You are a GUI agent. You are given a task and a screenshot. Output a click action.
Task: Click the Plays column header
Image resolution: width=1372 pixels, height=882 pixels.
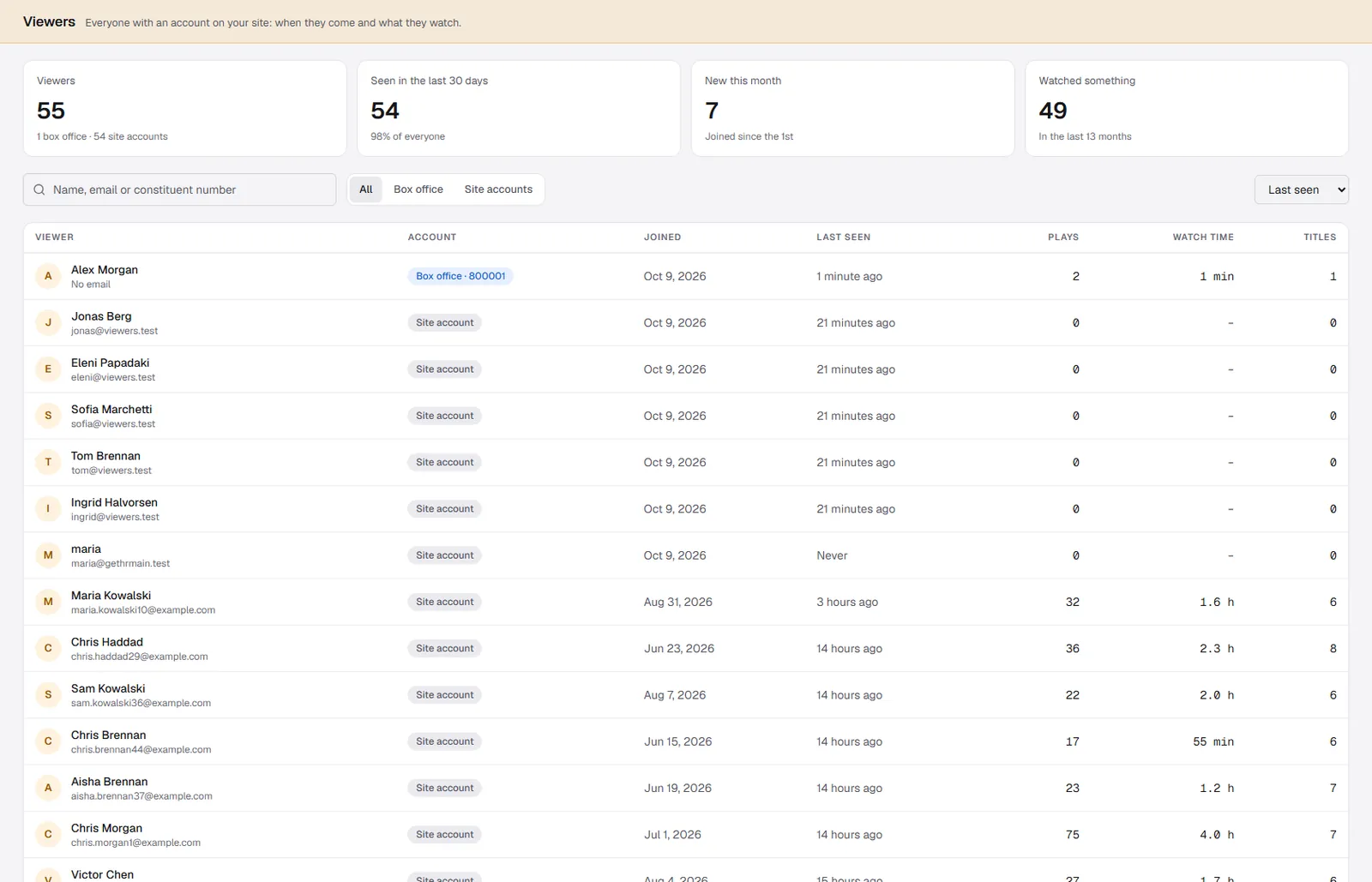1063,237
